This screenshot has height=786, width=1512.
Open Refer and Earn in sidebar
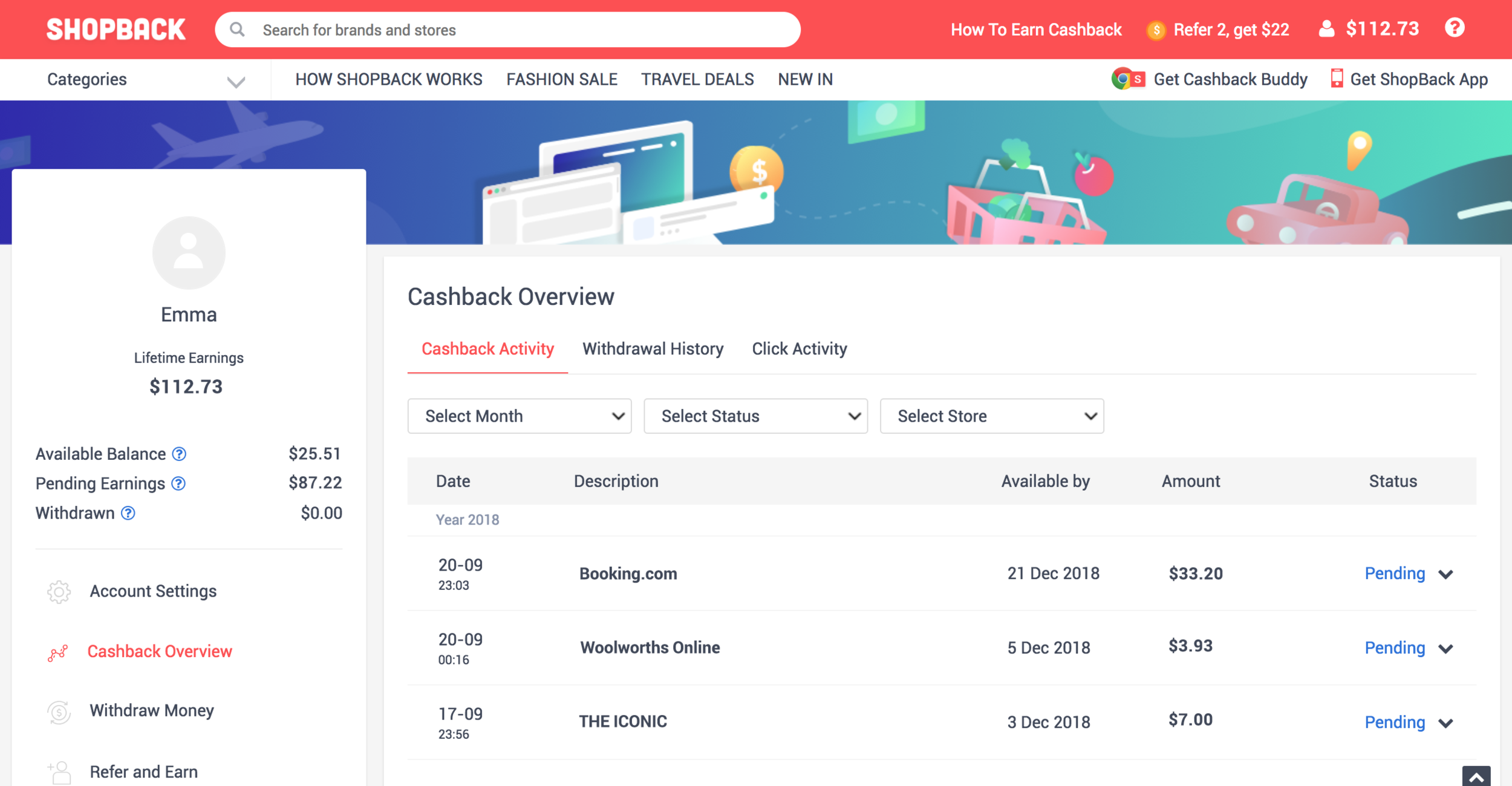point(144,772)
